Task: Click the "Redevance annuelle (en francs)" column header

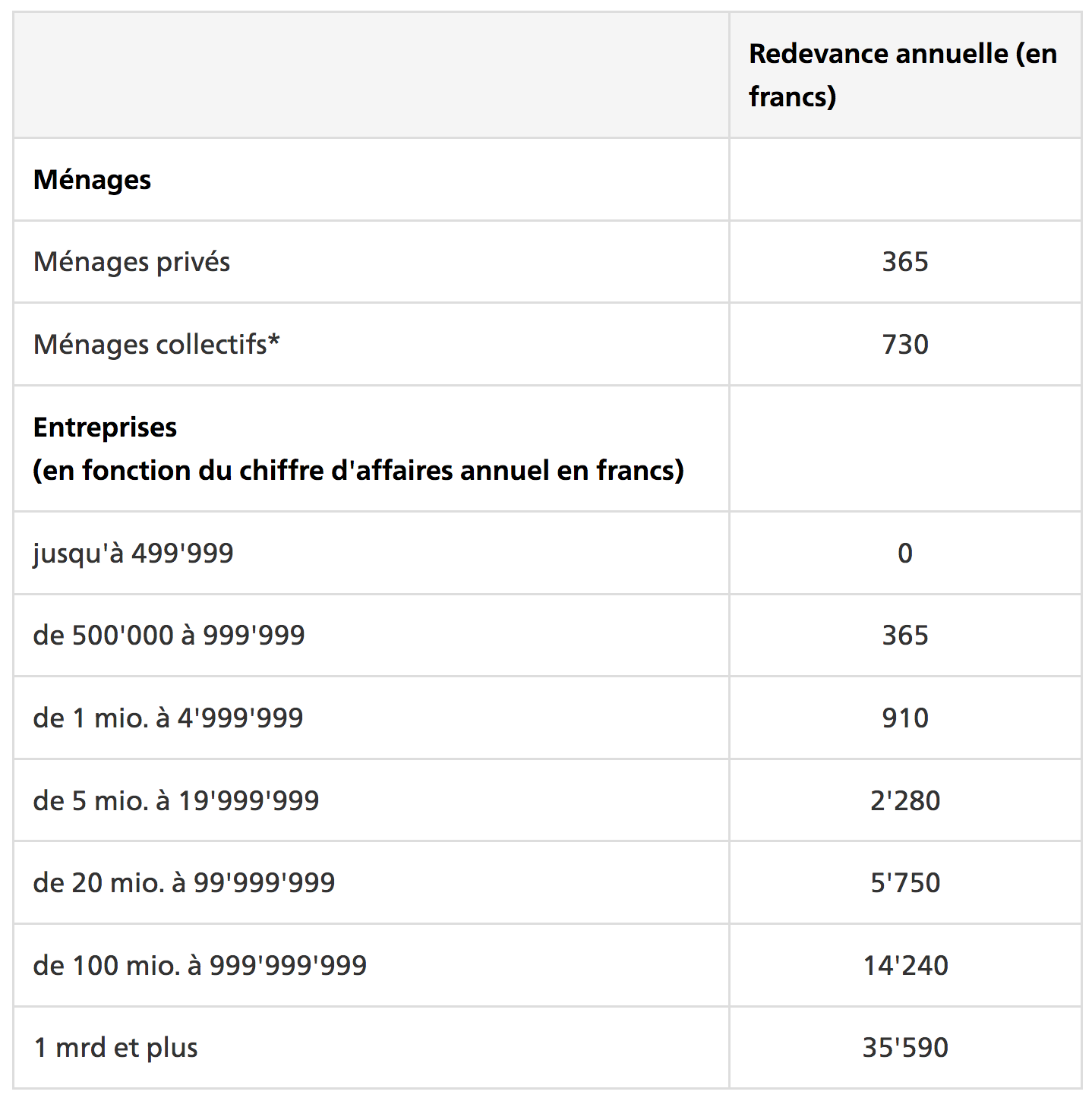Action: coord(902,74)
